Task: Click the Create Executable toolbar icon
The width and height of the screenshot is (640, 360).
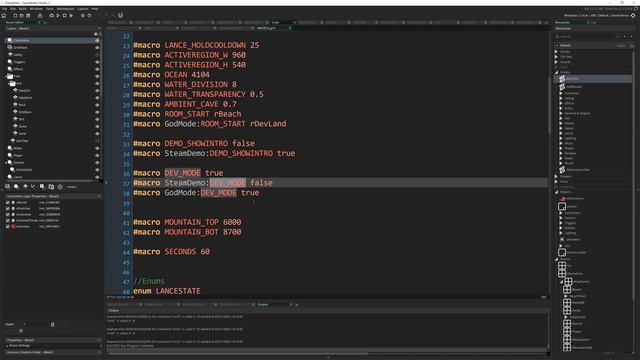Action: tap(40, 16)
